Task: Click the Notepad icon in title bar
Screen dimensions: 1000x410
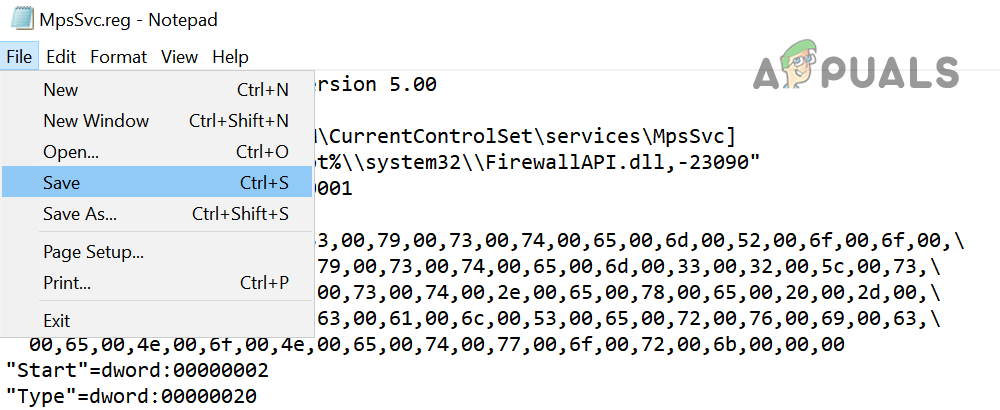Action: 19,19
